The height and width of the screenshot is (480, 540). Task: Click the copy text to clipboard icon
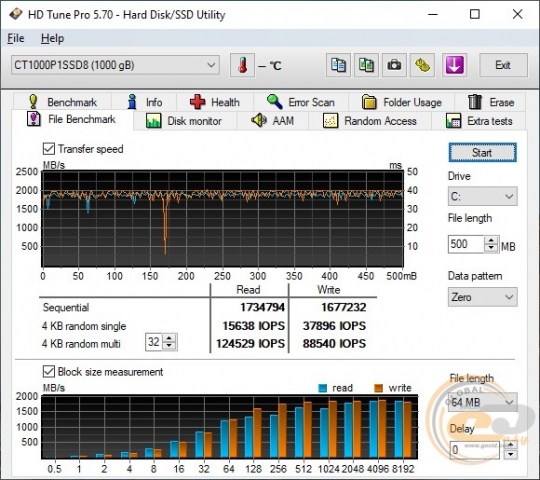[338, 65]
